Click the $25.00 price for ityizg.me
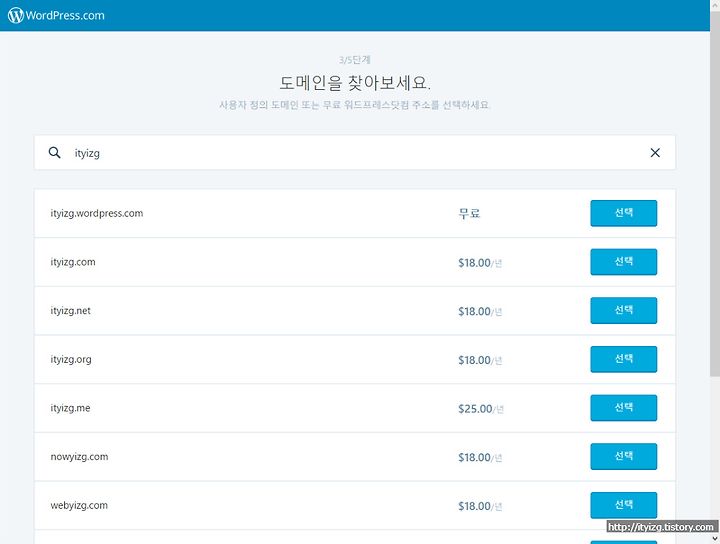The height and width of the screenshot is (544, 720). click(x=480, y=409)
